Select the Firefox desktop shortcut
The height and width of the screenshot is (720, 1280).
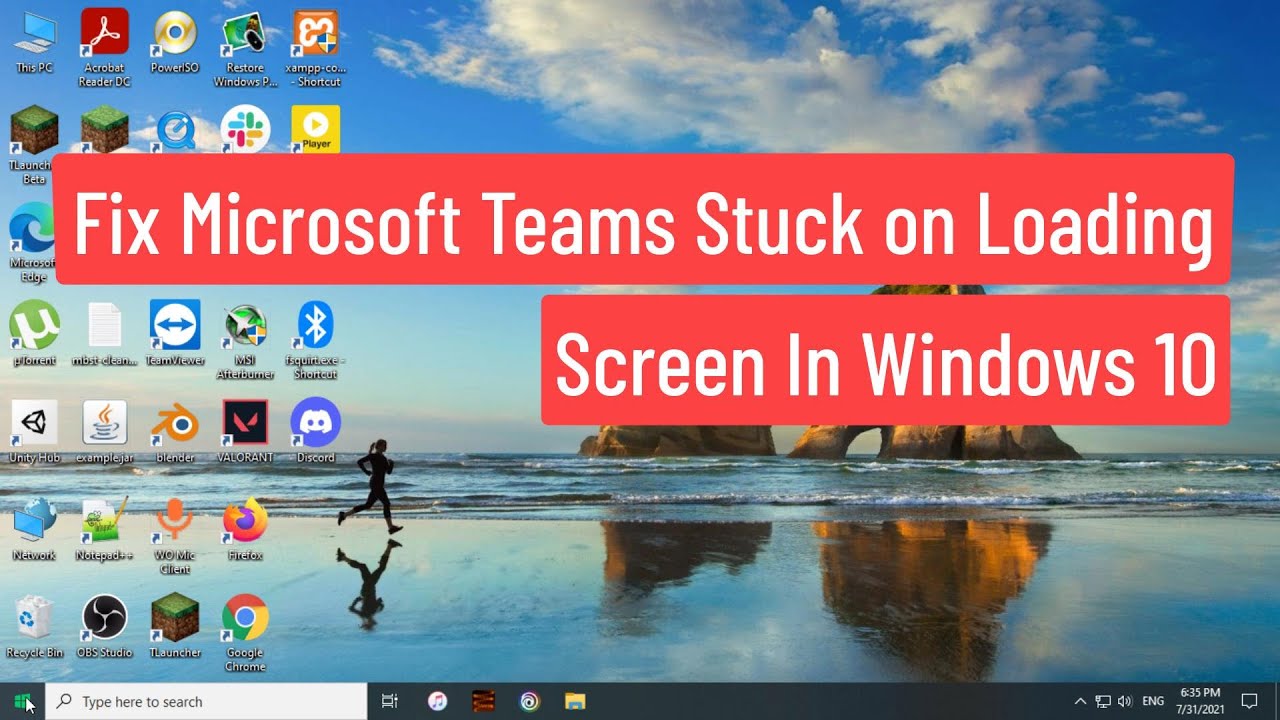click(245, 529)
